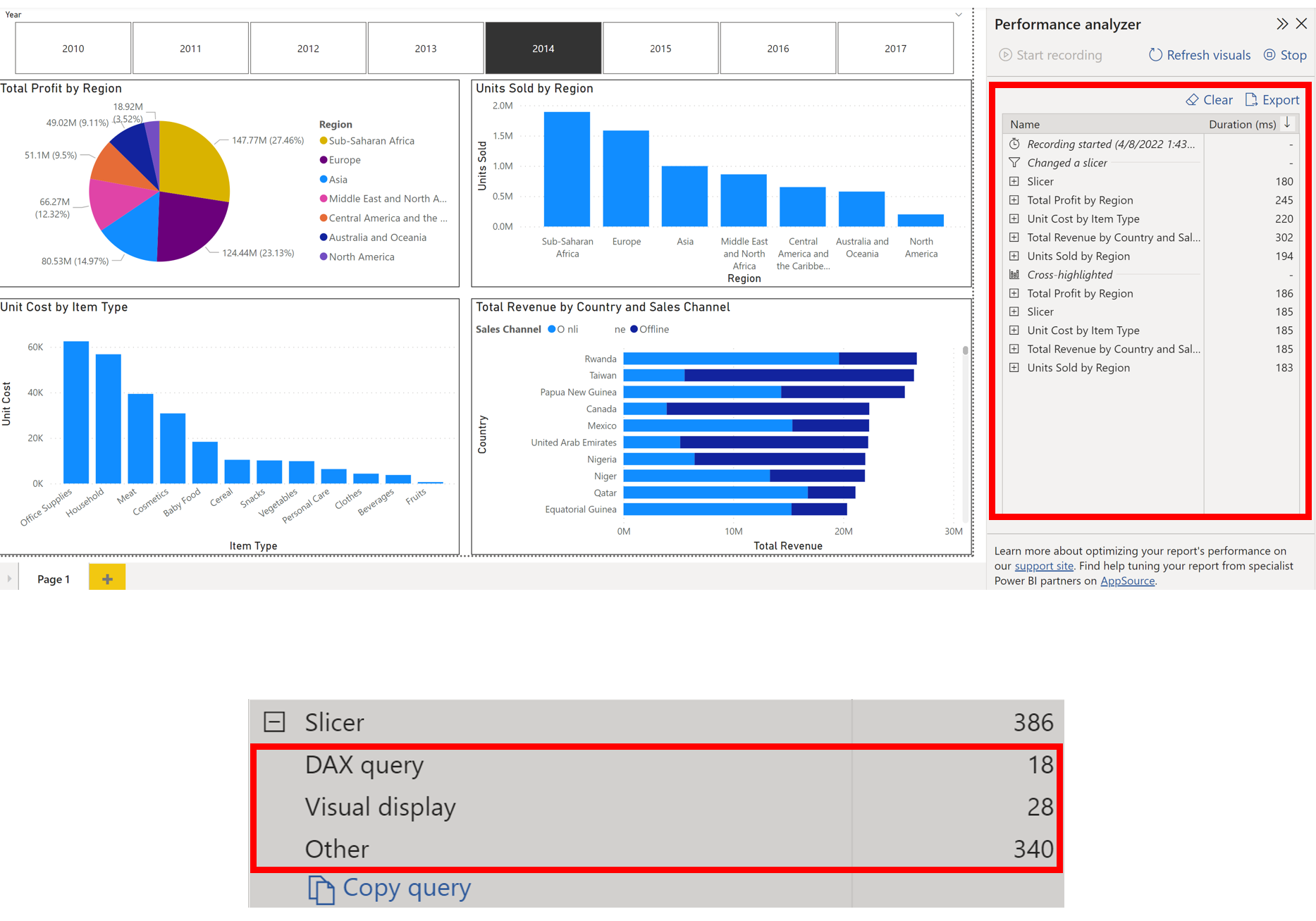Sort the Duration column with the arrow

[1289, 123]
